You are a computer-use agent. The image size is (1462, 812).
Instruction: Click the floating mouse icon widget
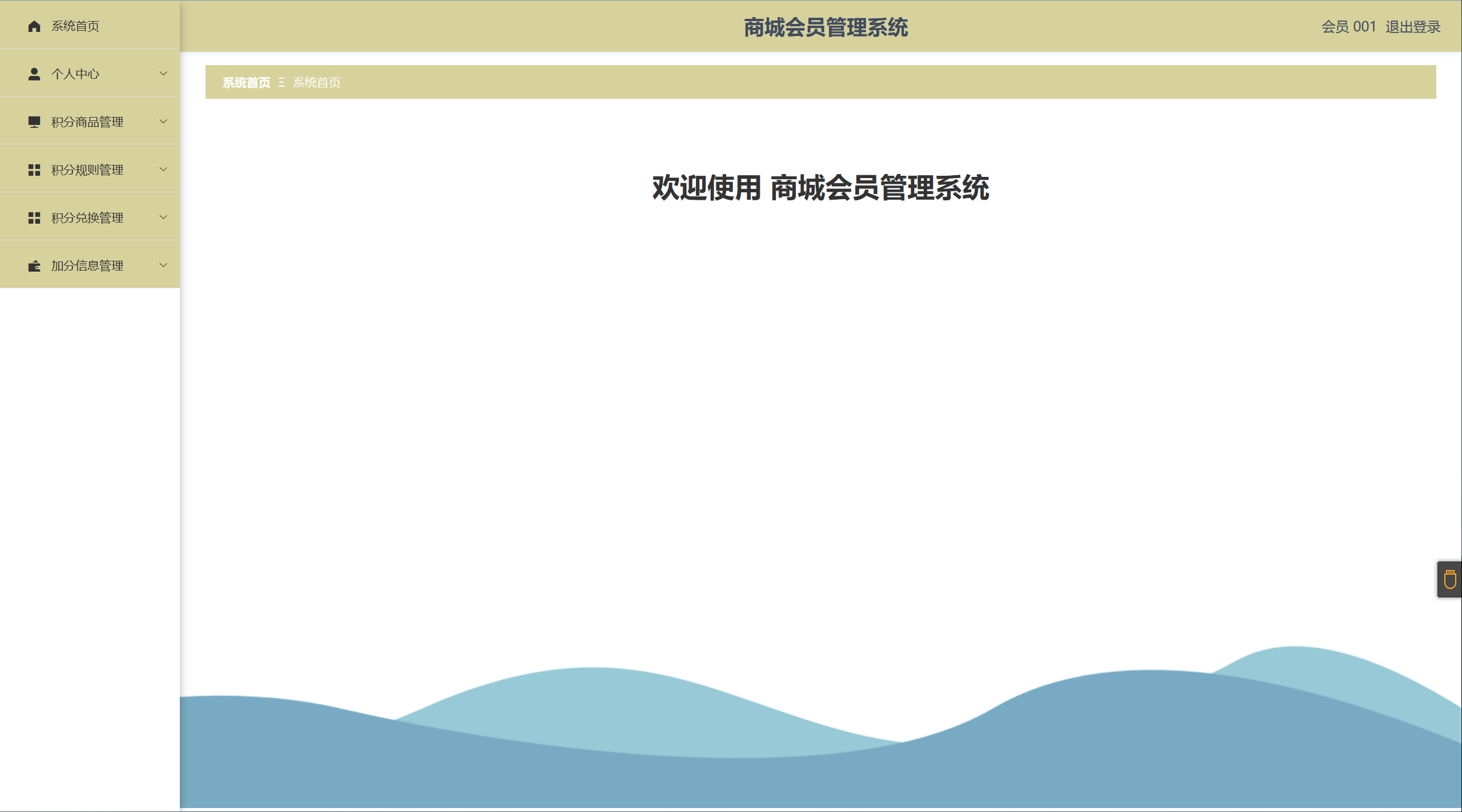click(x=1449, y=580)
